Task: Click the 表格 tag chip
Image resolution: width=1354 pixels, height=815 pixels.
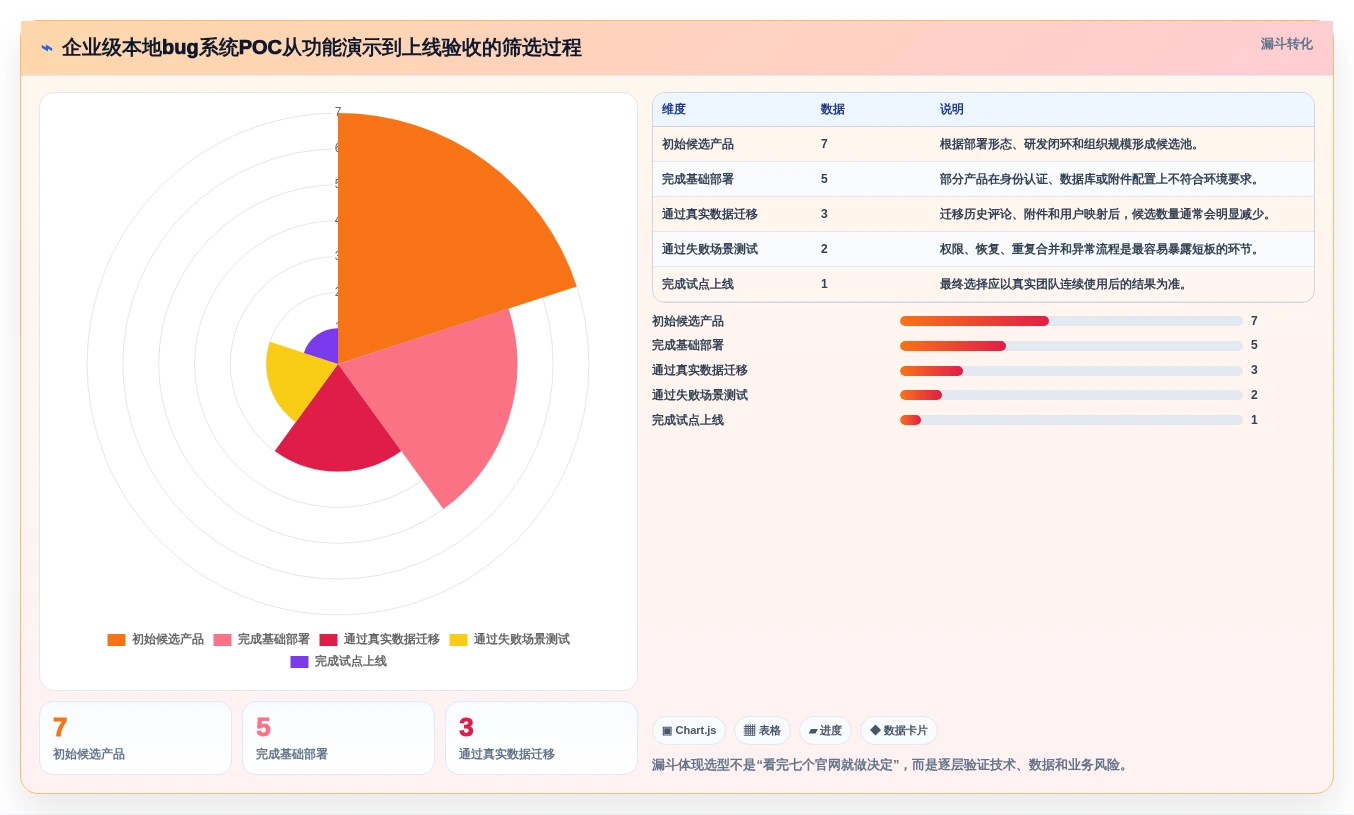Action: click(762, 730)
